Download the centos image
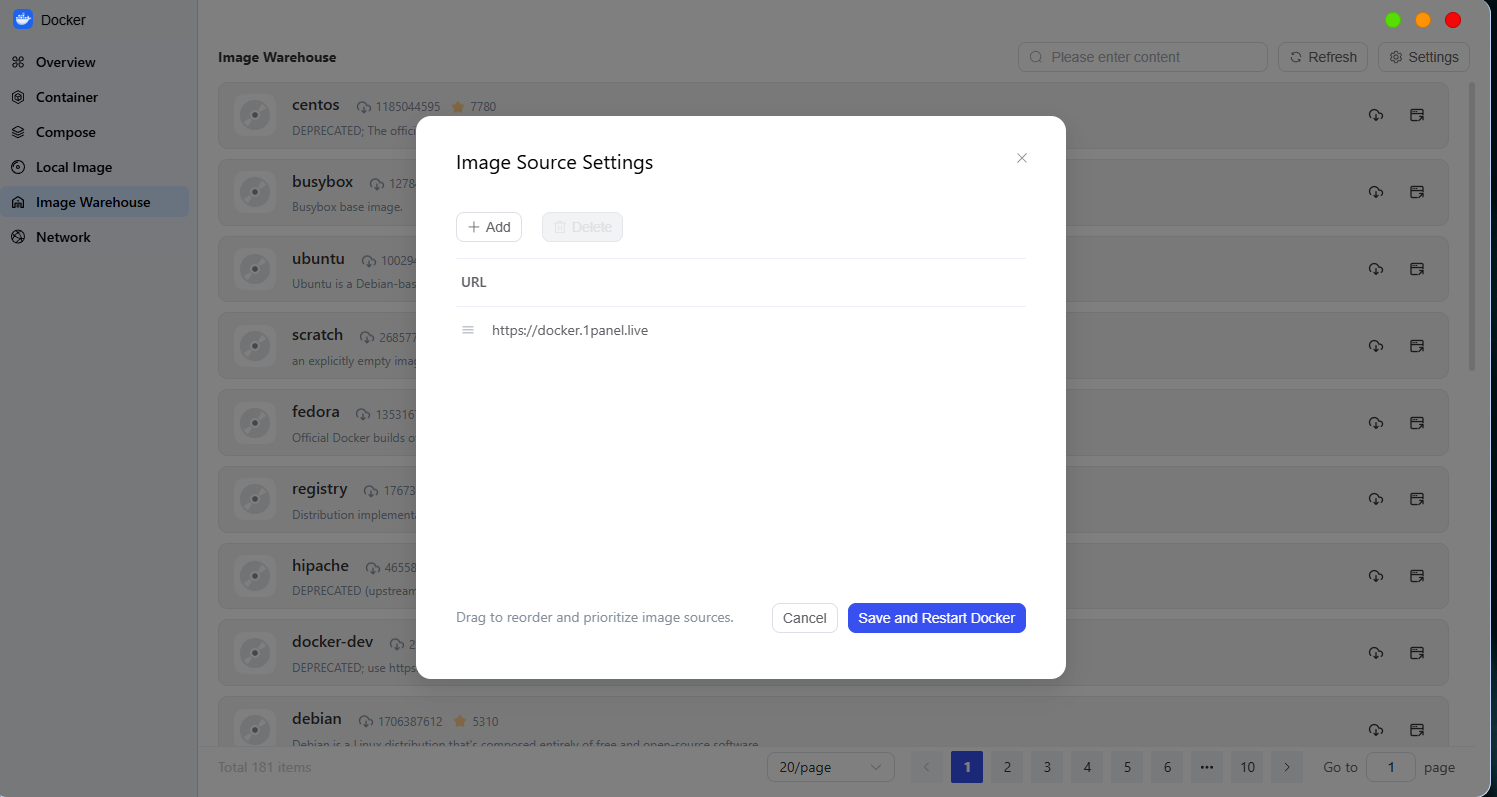 tap(1376, 115)
